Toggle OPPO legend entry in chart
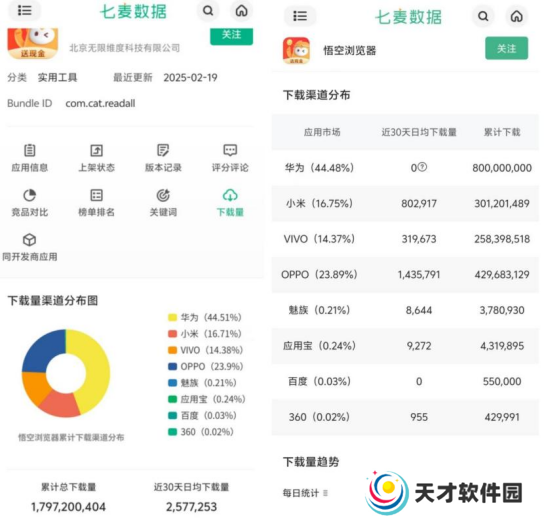The image size is (544, 518). pos(205,366)
